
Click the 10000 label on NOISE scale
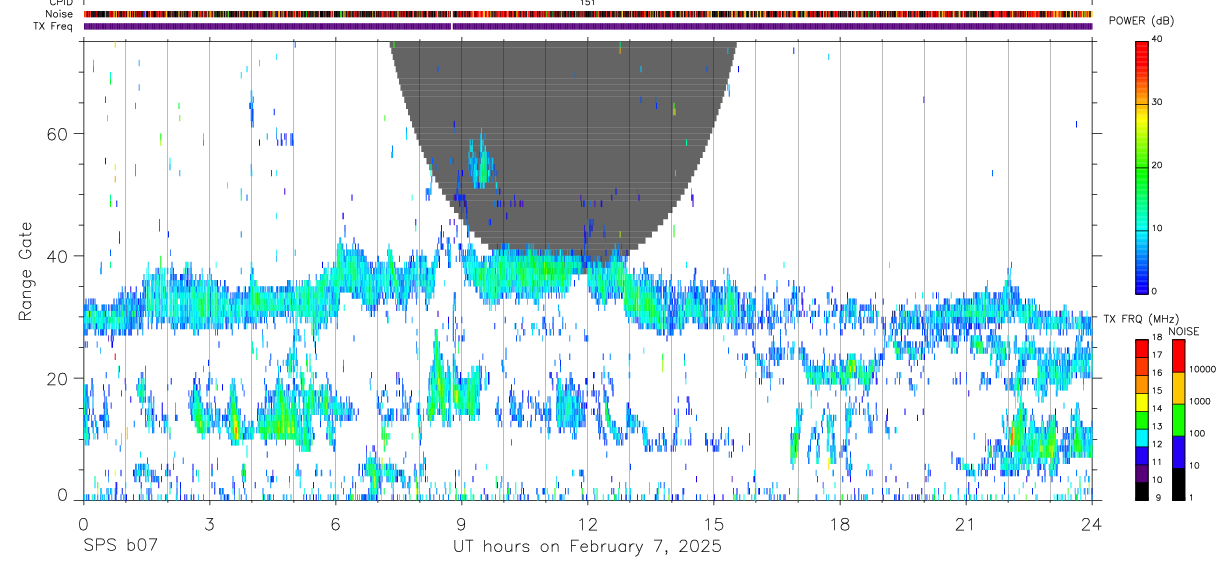[1202, 369]
